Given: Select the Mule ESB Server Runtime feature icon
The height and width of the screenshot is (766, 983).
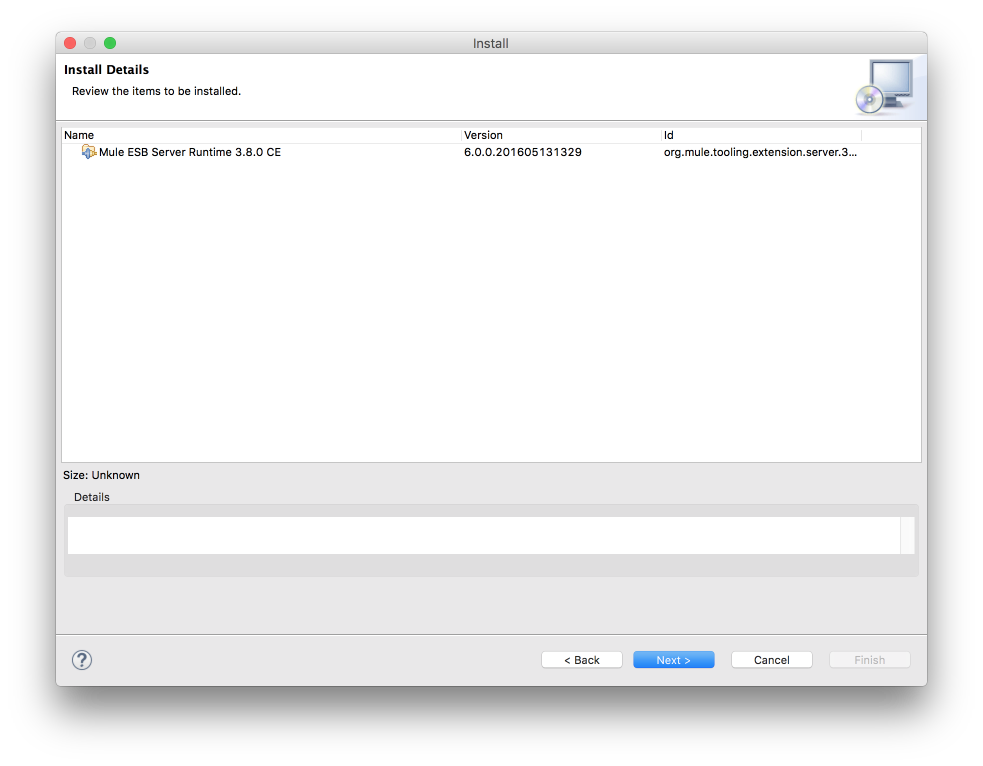Looking at the screenshot, I should point(88,152).
